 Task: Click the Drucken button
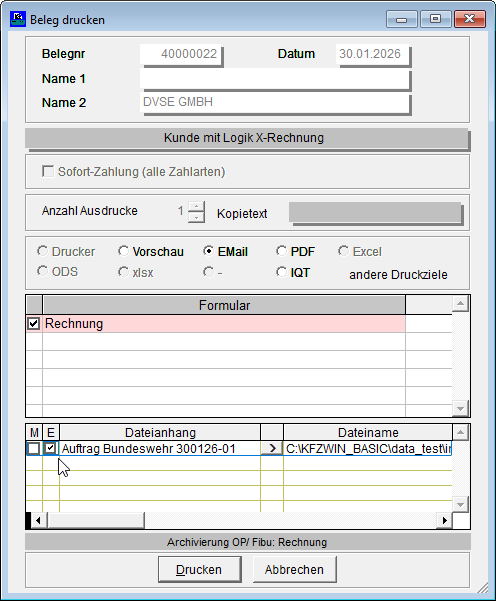(x=200, y=570)
